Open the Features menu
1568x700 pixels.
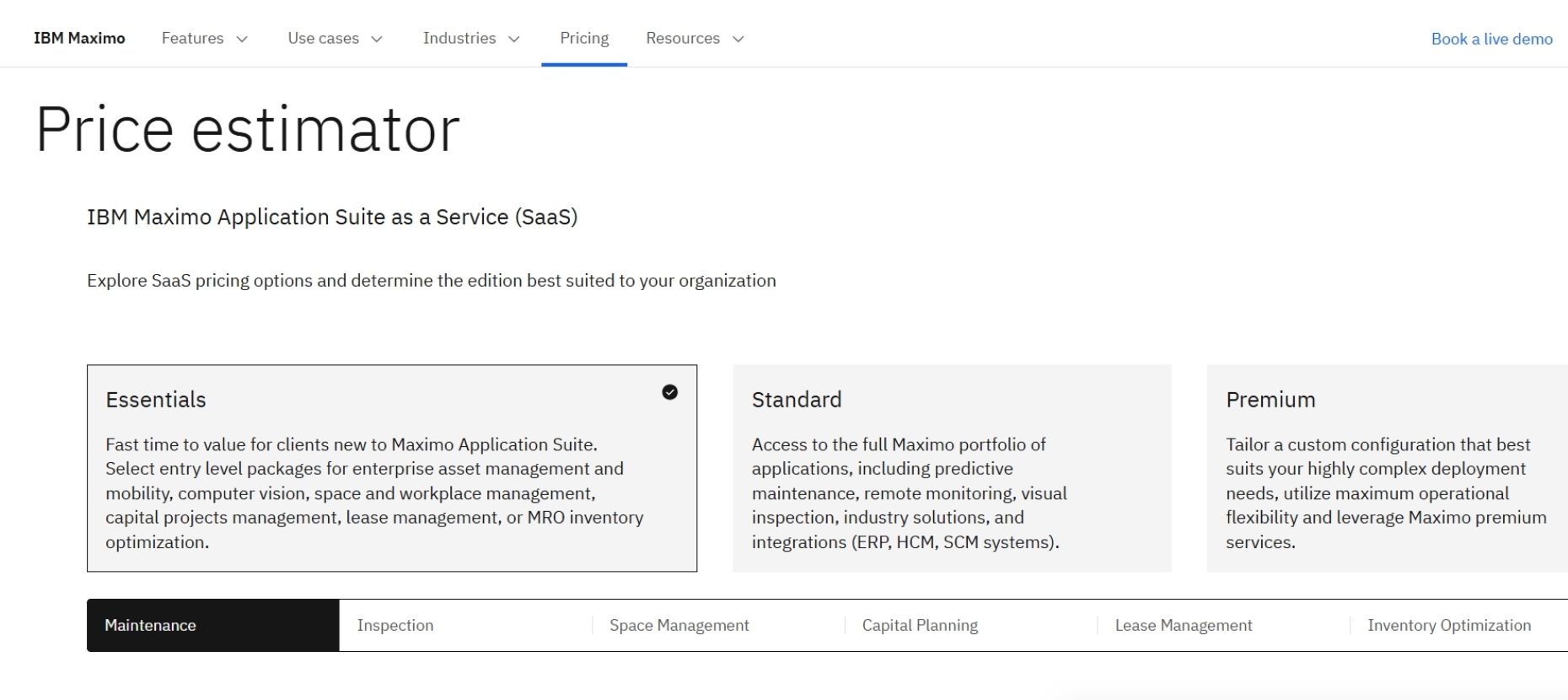[205, 38]
